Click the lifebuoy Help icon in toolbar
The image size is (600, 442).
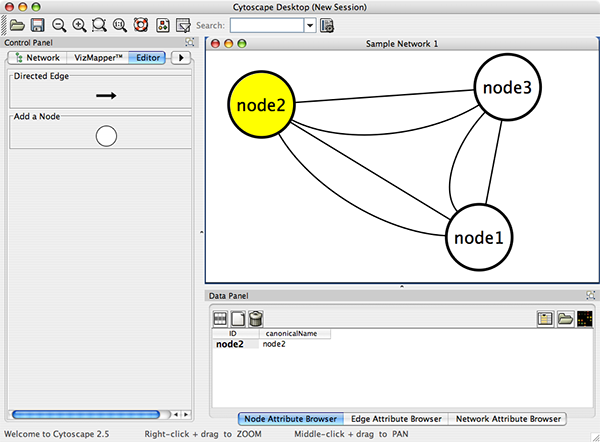pos(140,24)
